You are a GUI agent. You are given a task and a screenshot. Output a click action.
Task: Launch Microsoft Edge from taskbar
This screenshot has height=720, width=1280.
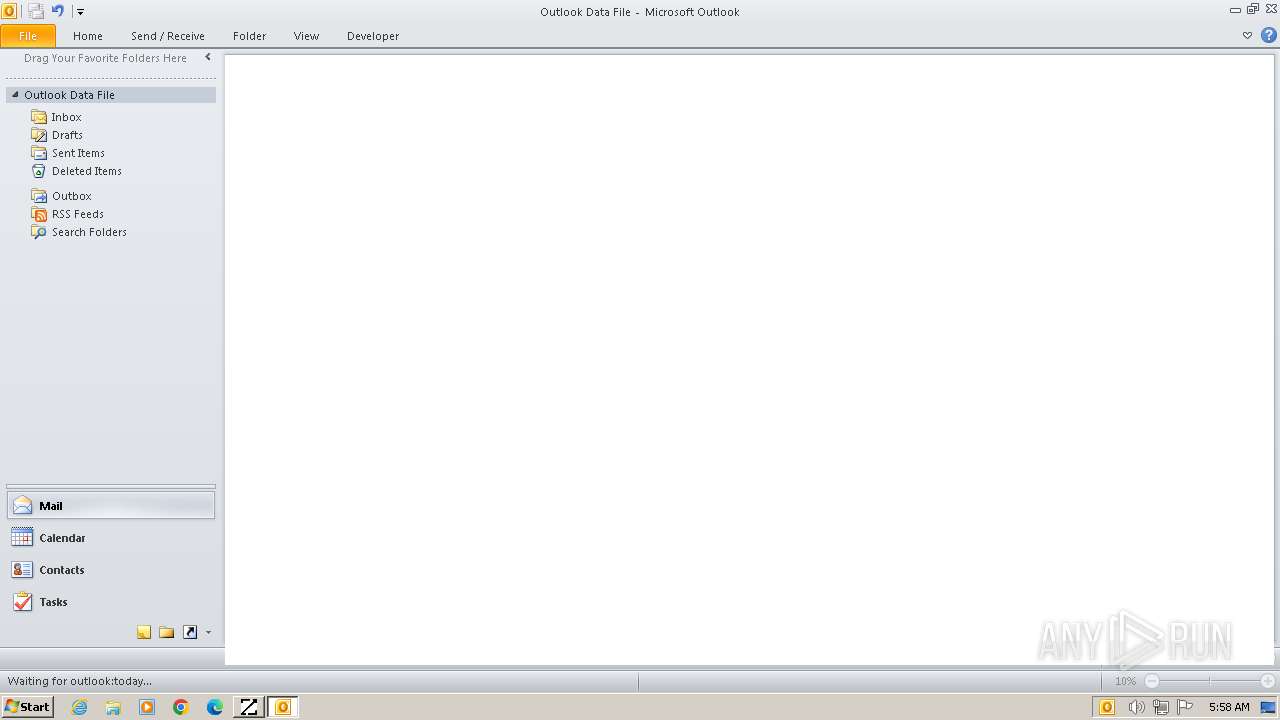click(x=215, y=707)
